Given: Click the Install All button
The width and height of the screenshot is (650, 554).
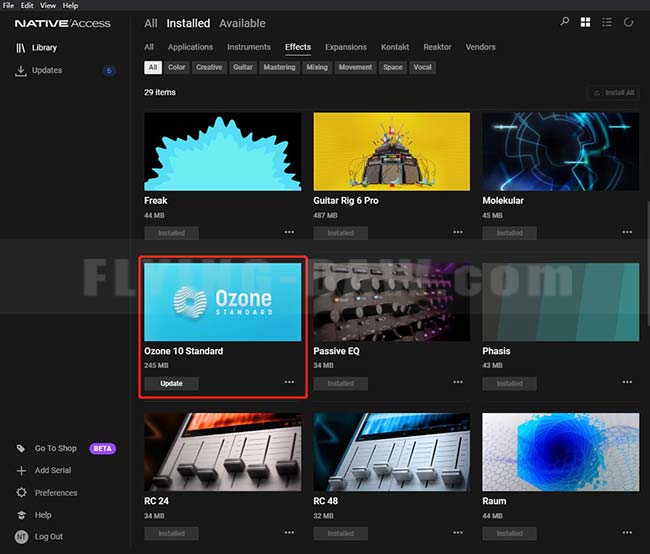Looking at the screenshot, I should click(614, 93).
